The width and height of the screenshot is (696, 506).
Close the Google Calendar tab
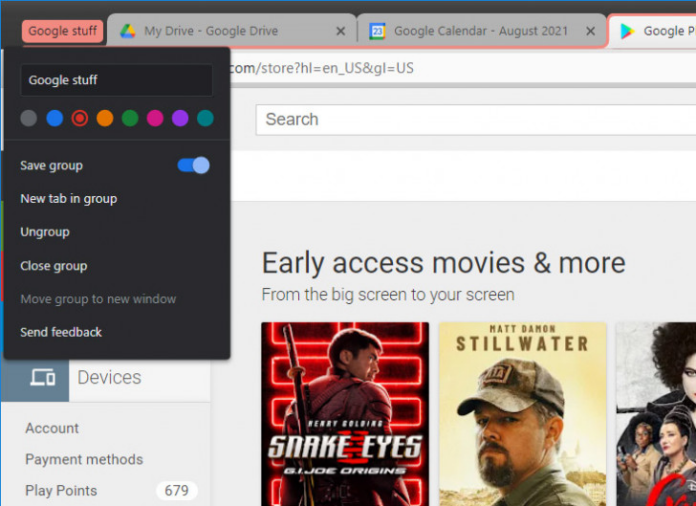pos(590,31)
